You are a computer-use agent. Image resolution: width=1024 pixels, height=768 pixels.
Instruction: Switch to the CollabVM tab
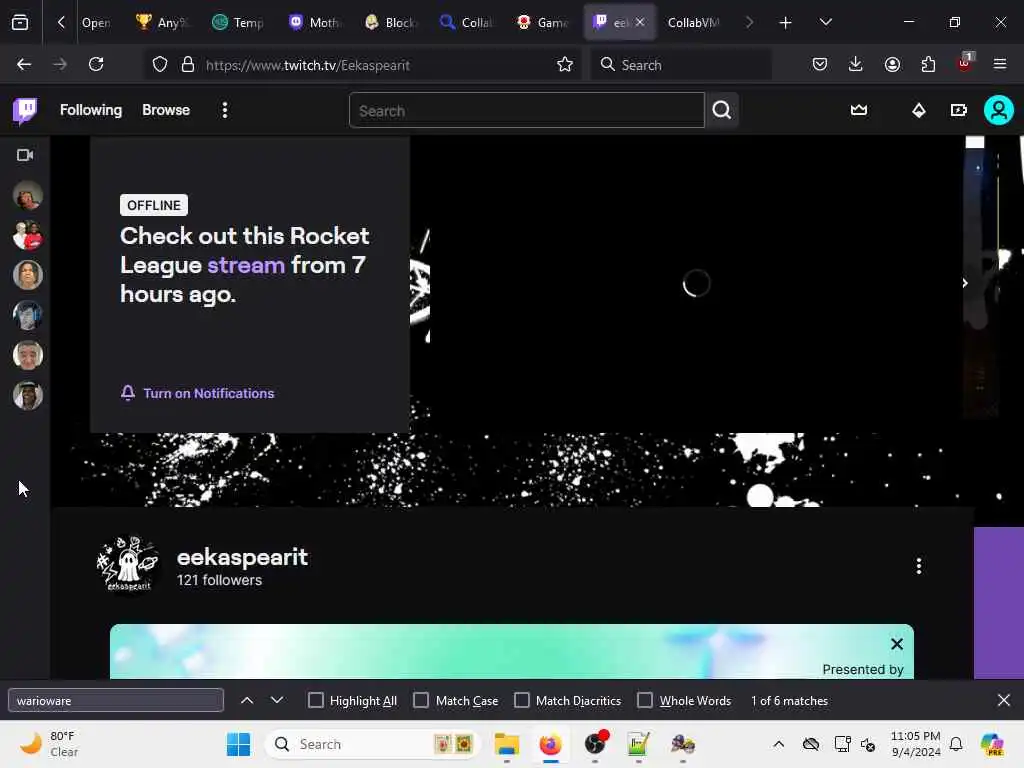pos(694,22)
